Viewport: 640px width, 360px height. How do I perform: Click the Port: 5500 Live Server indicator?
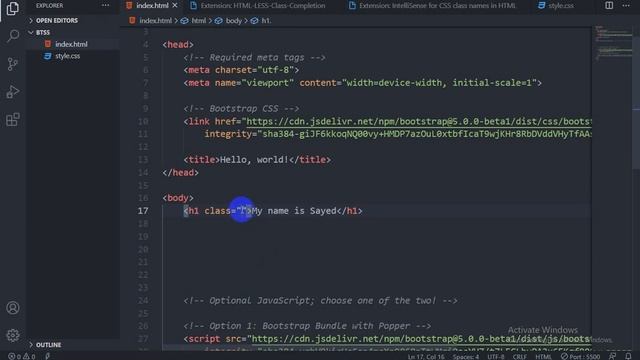coord(580,356)
